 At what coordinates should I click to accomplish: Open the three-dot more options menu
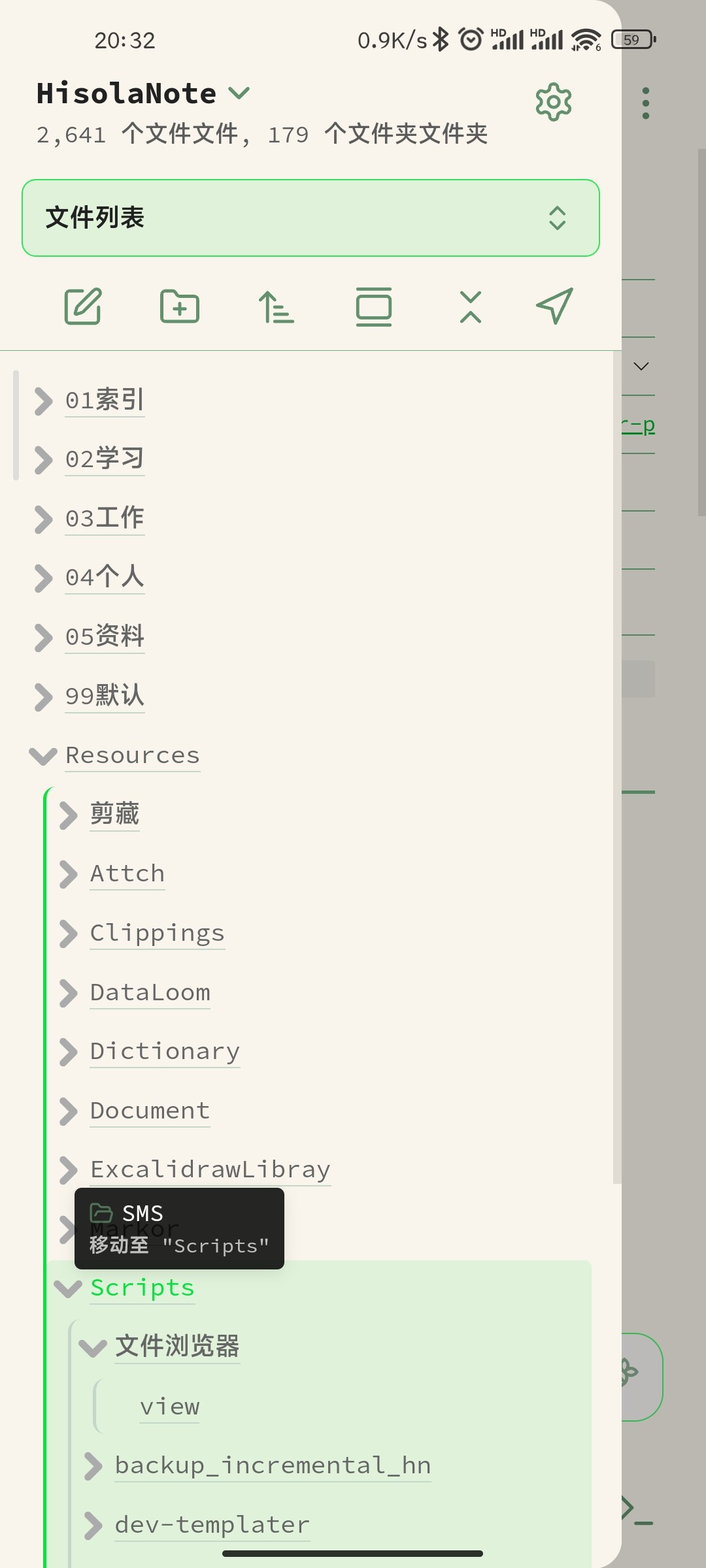646,103
